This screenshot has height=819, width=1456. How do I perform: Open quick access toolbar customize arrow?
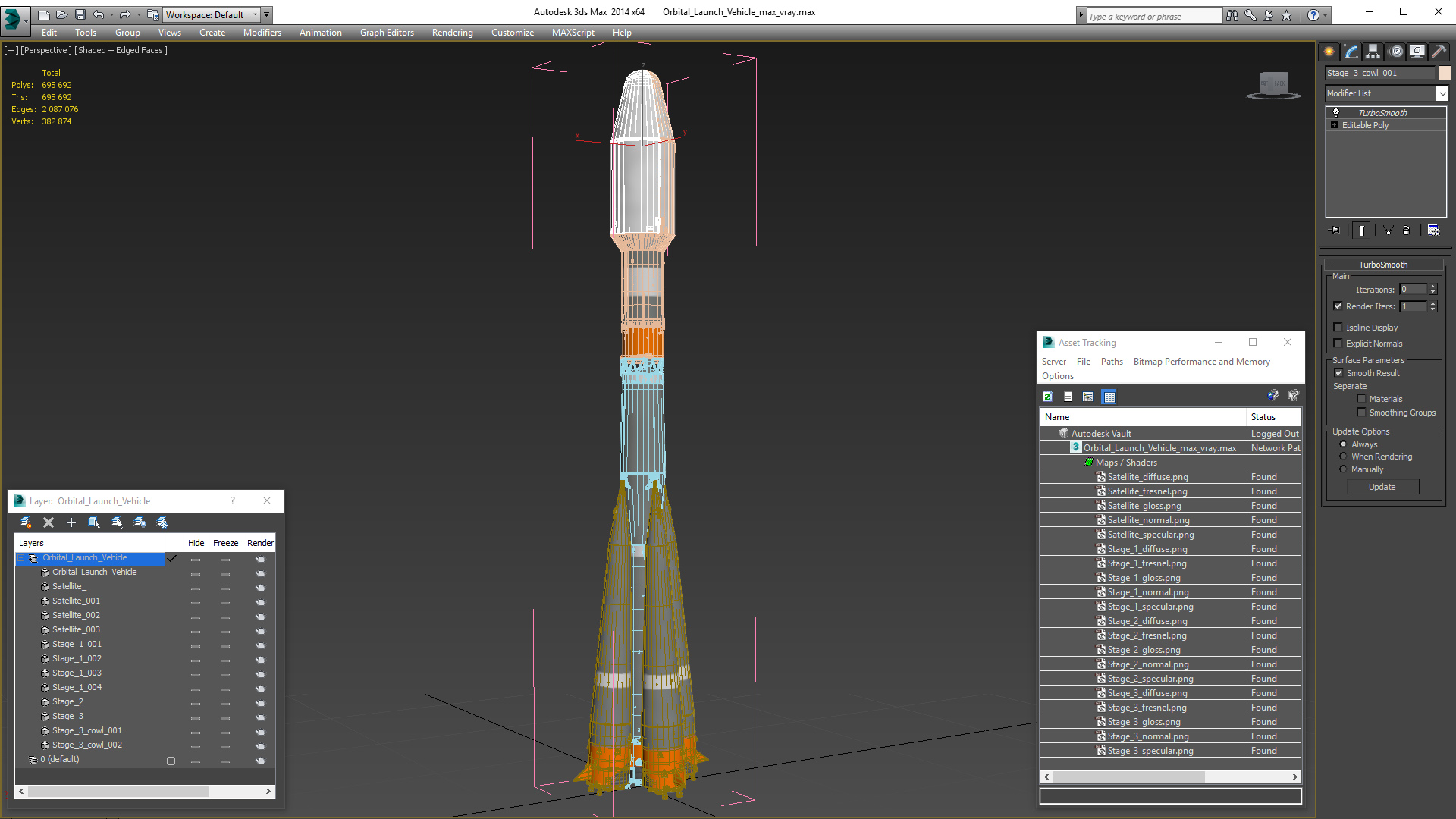pyautogui.click(x=267, y=14)
